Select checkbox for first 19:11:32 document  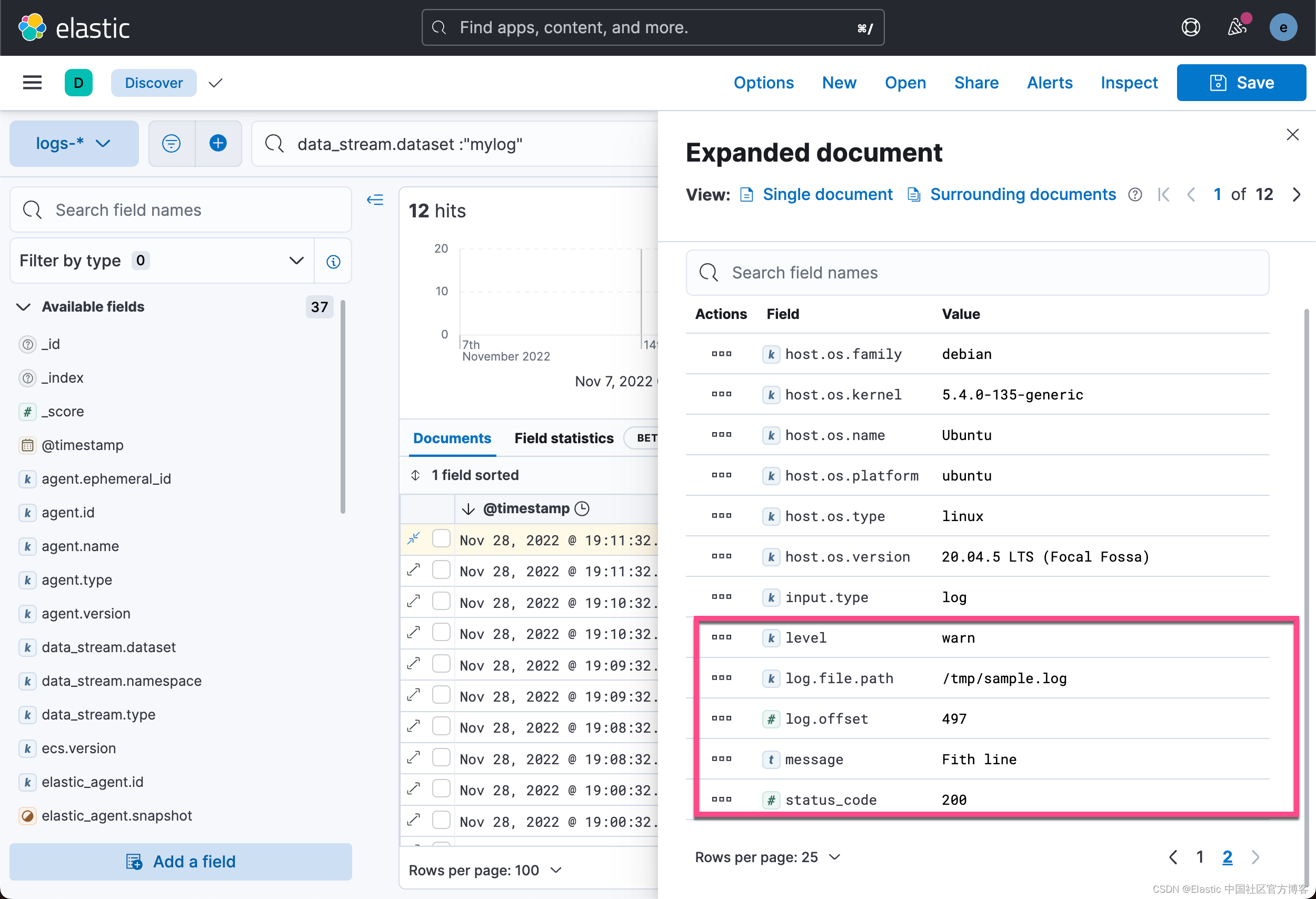coord(441,538)
